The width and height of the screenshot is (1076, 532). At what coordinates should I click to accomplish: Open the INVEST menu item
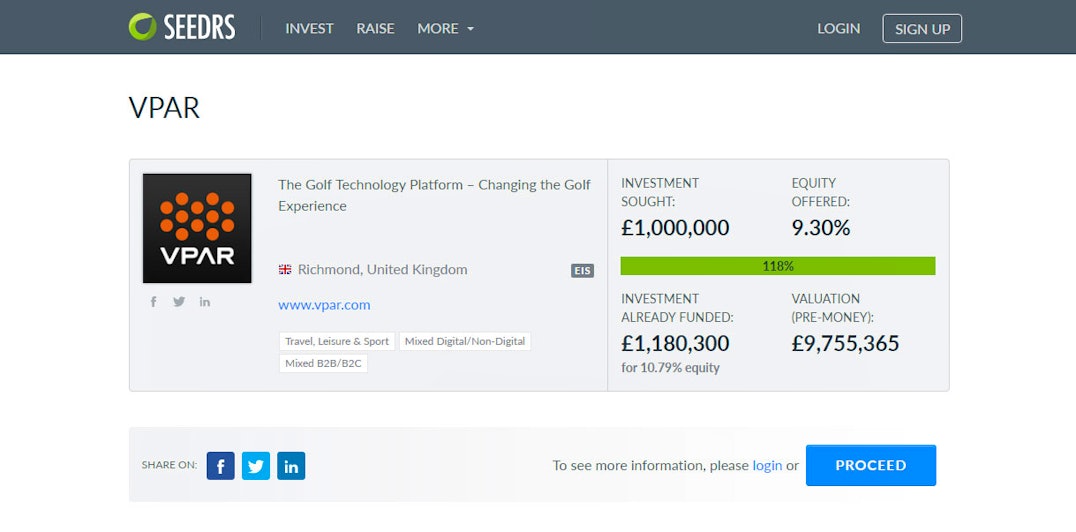point(309,28)
